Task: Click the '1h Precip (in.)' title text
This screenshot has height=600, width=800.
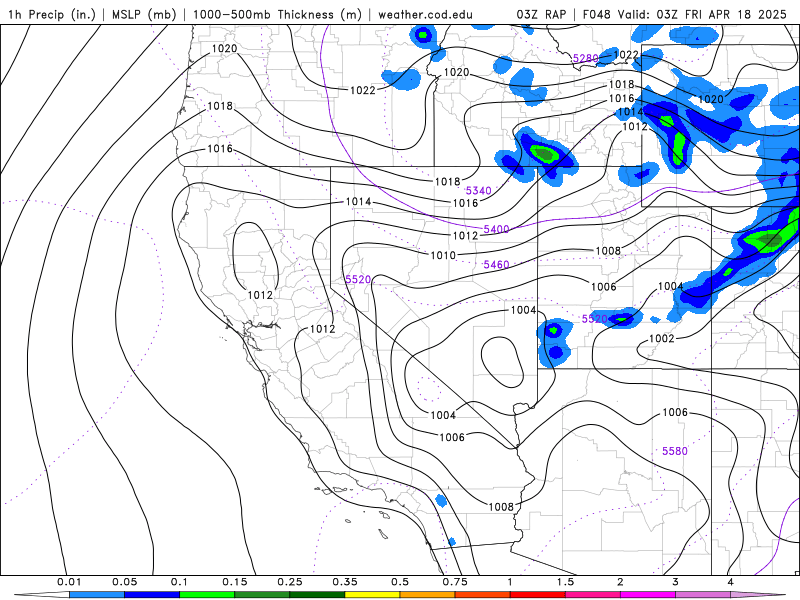Action: tap(52, 14)
